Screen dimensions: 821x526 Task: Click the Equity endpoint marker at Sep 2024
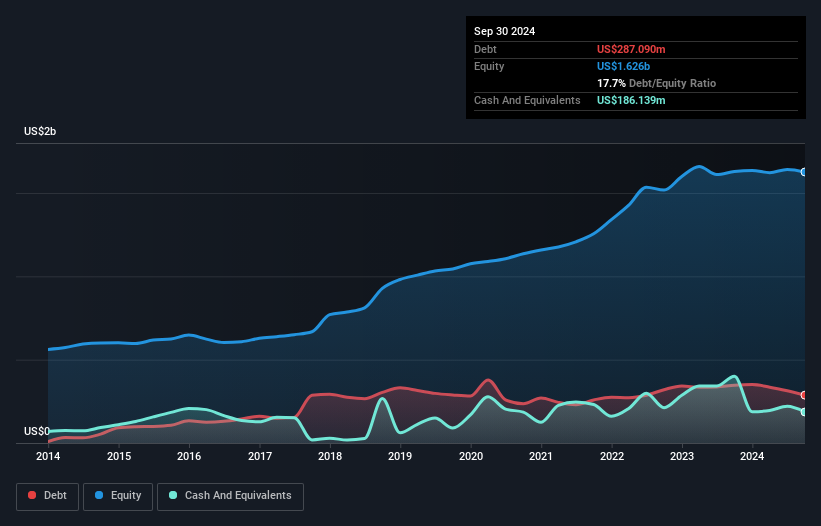pos(804,172)
